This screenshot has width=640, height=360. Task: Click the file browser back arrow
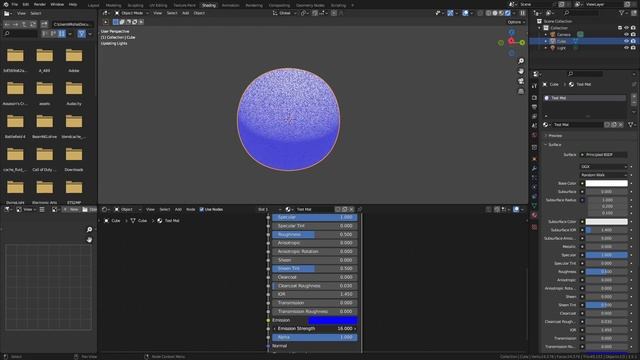click(7, 24)
